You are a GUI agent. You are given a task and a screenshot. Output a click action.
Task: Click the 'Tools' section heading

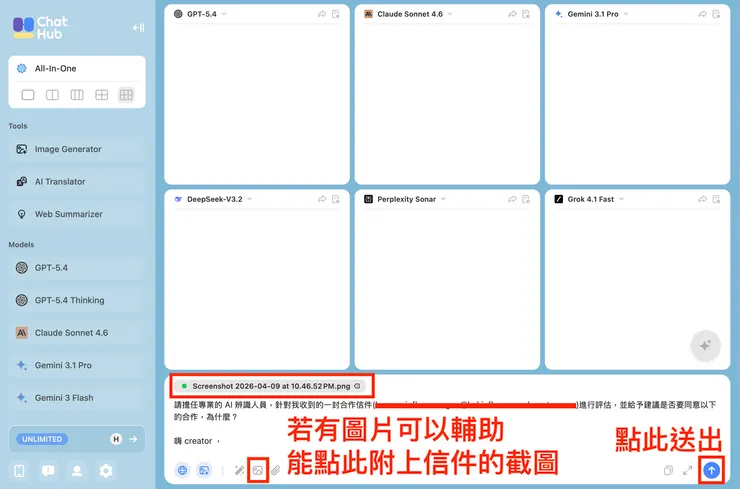pos(18,126)
